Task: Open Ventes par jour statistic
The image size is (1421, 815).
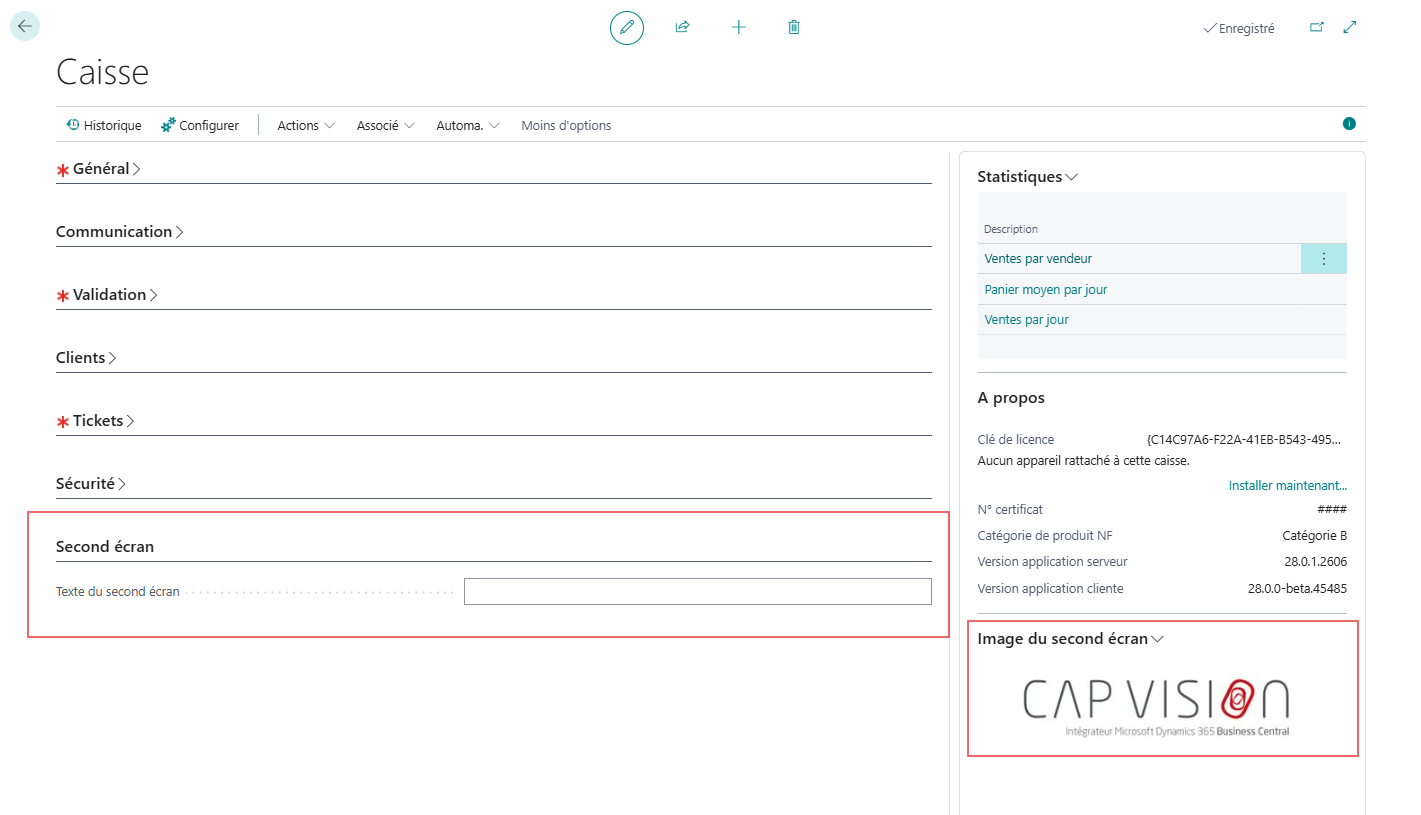Action: click(1027, 320)
